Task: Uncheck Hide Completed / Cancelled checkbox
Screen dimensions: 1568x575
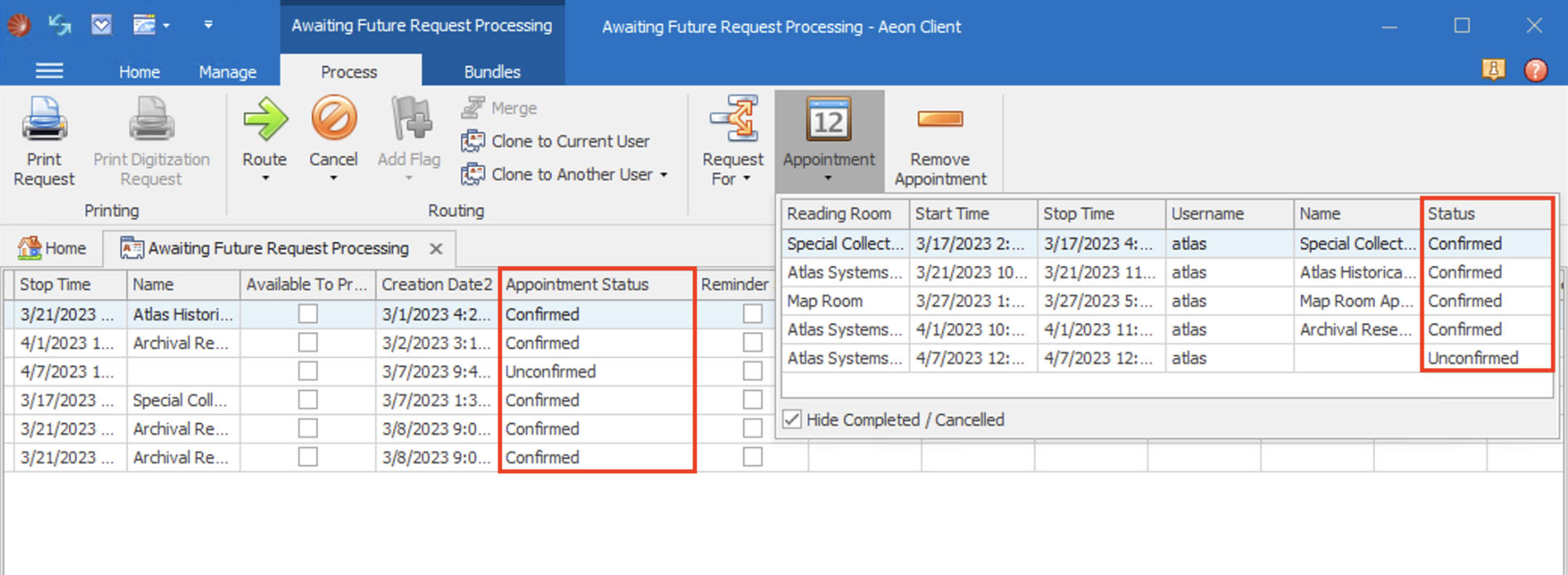Action: click(x=793, y=419)
